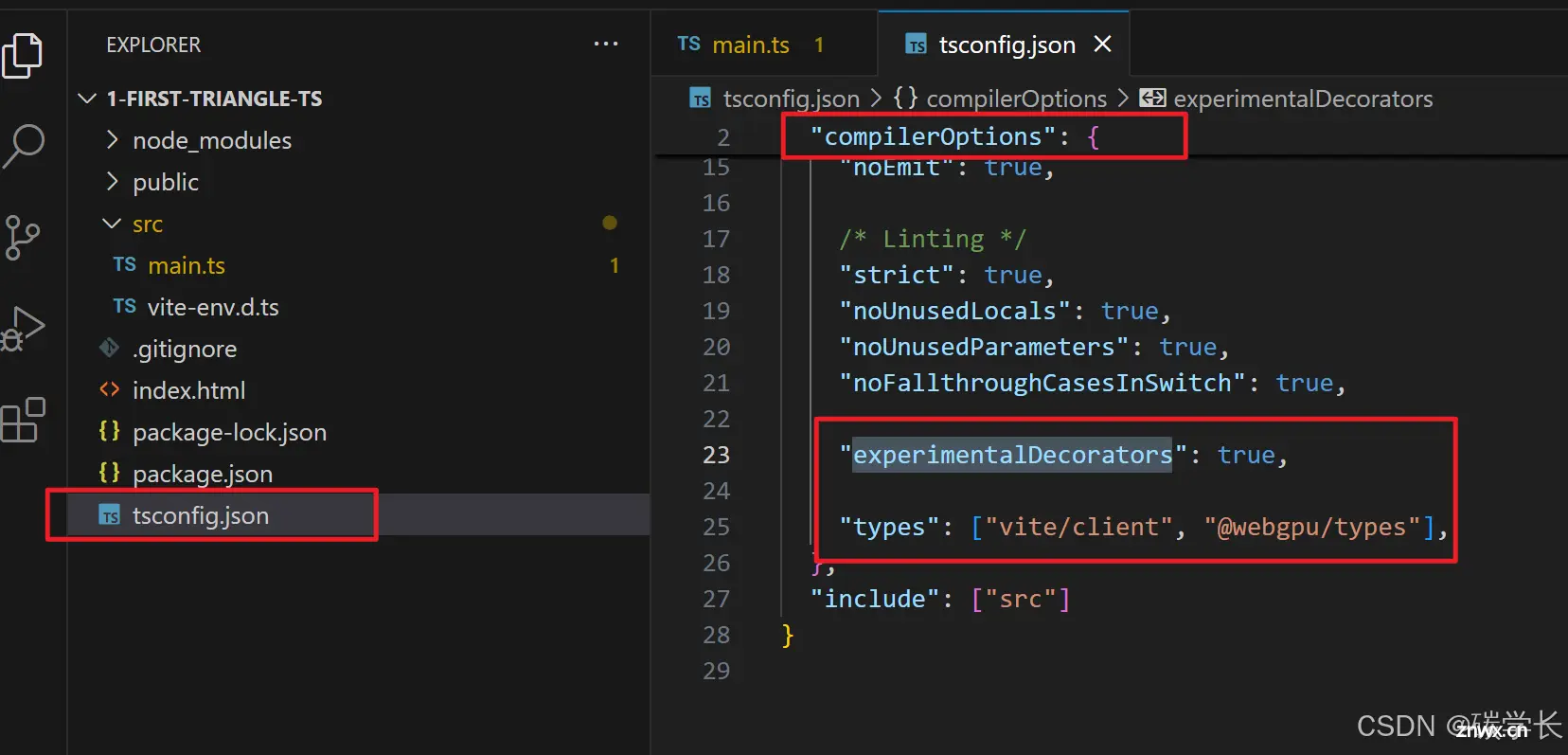Open the Run and Debug icon
Viewport: 1568px width, 755px height.
[x=24, y=328]
